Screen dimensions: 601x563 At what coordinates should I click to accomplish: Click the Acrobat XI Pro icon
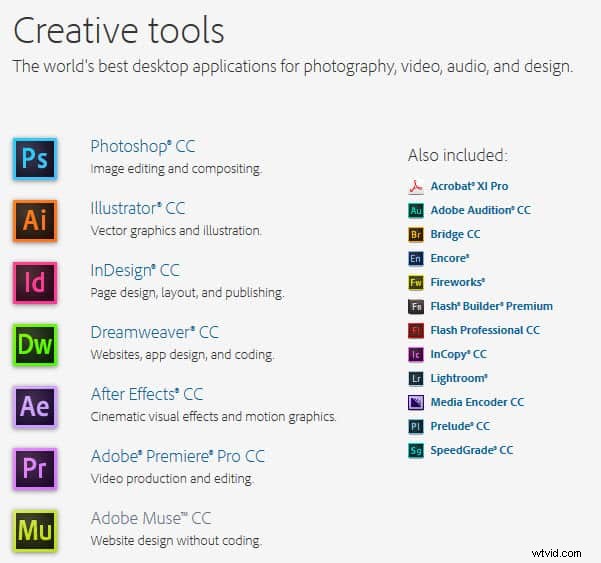click(x=416, y=187)
